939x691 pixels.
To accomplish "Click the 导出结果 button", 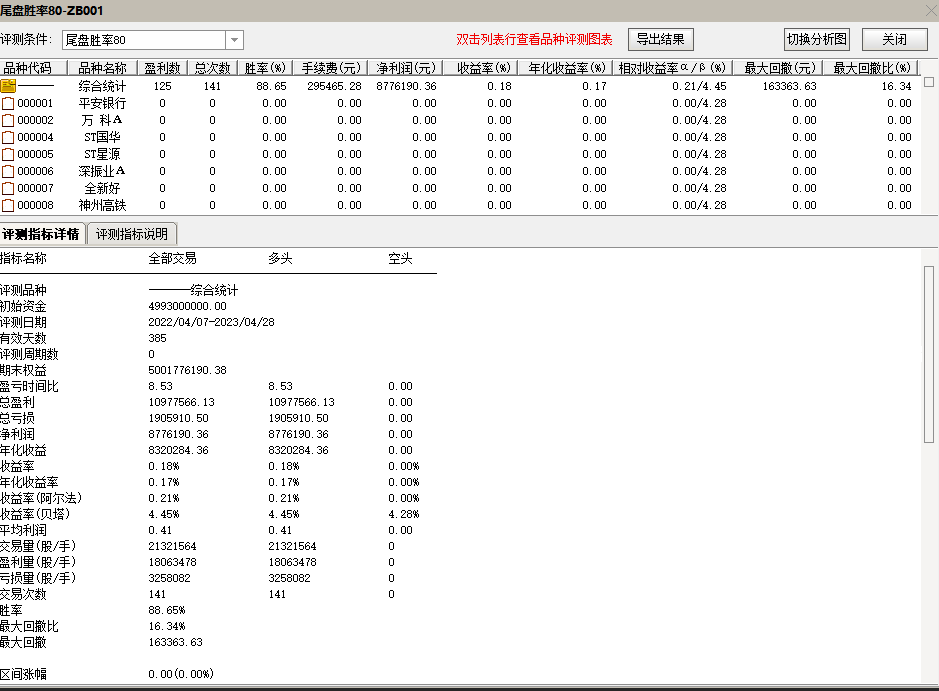I will [661, 40].
